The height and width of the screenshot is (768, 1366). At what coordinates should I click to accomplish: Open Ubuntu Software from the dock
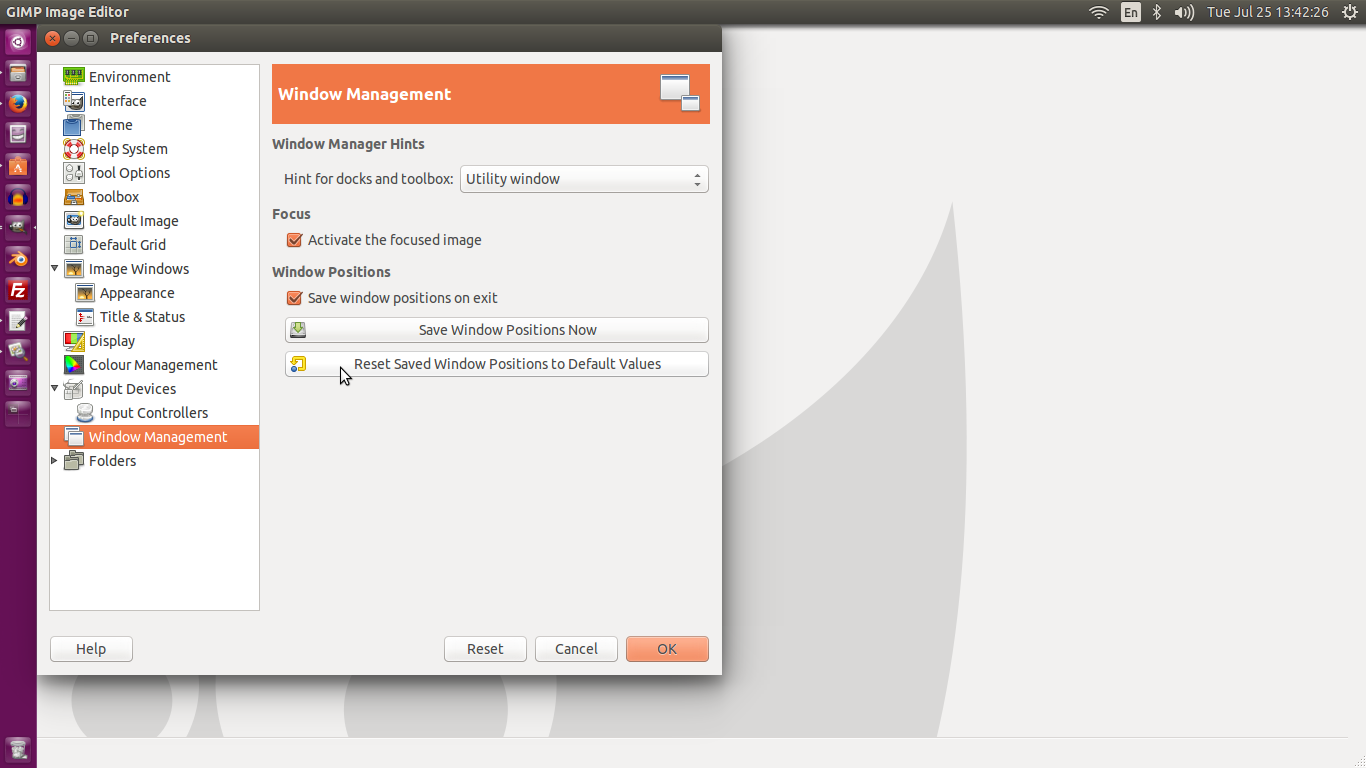(18, 166)
